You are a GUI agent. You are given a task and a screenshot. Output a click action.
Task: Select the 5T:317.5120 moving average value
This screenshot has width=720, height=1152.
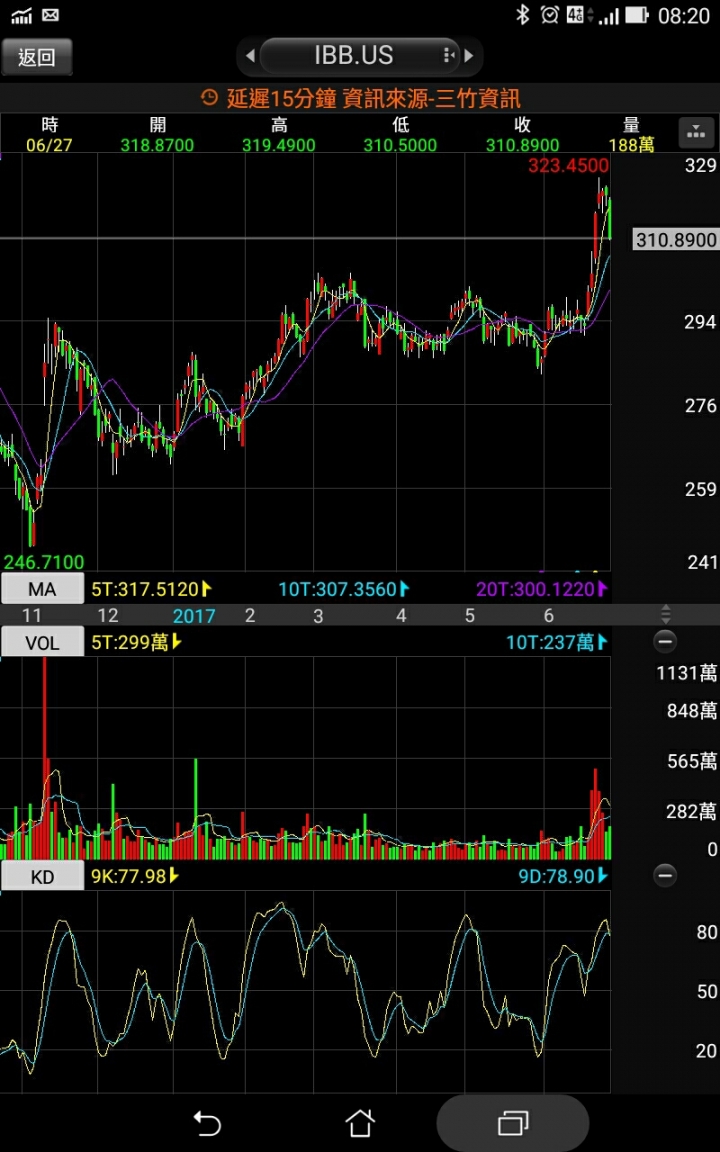(152, 588)
